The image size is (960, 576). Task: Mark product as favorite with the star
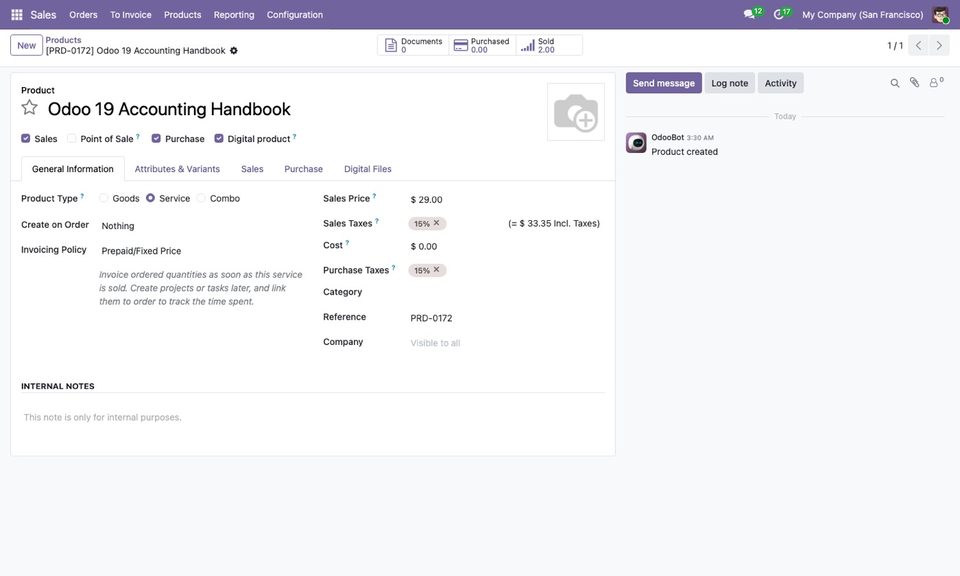29,108
